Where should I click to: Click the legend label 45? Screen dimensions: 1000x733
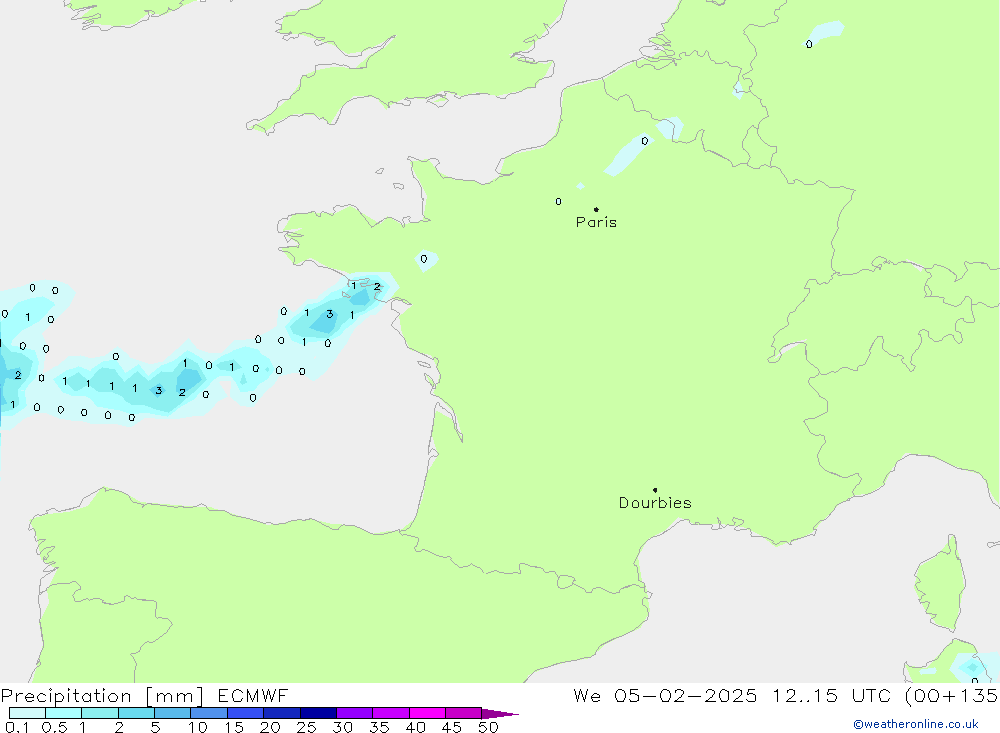pos(452,727)
